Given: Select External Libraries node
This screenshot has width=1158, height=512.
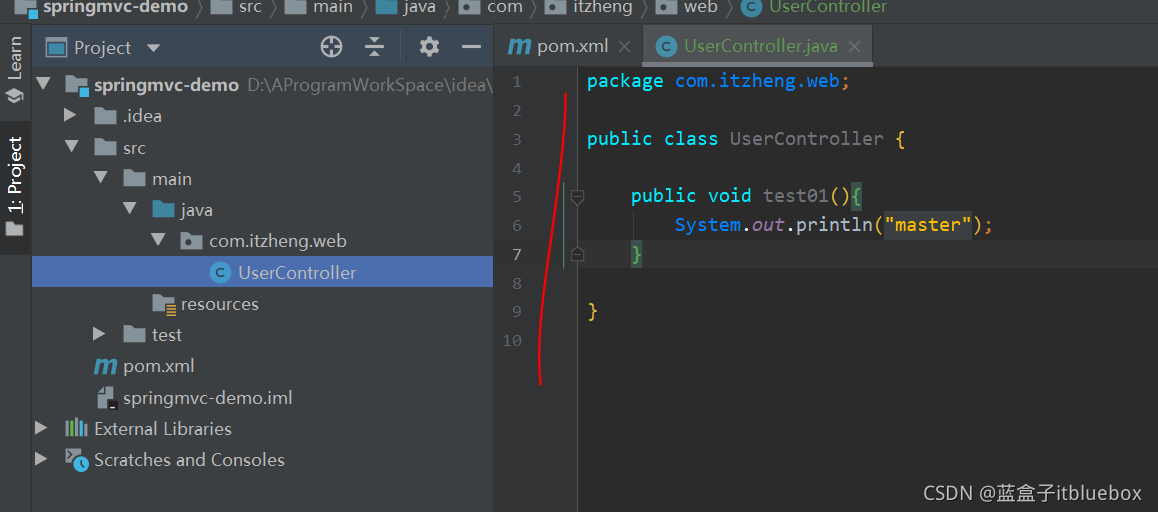Looking at the screenshot, I should click(162, 429).
